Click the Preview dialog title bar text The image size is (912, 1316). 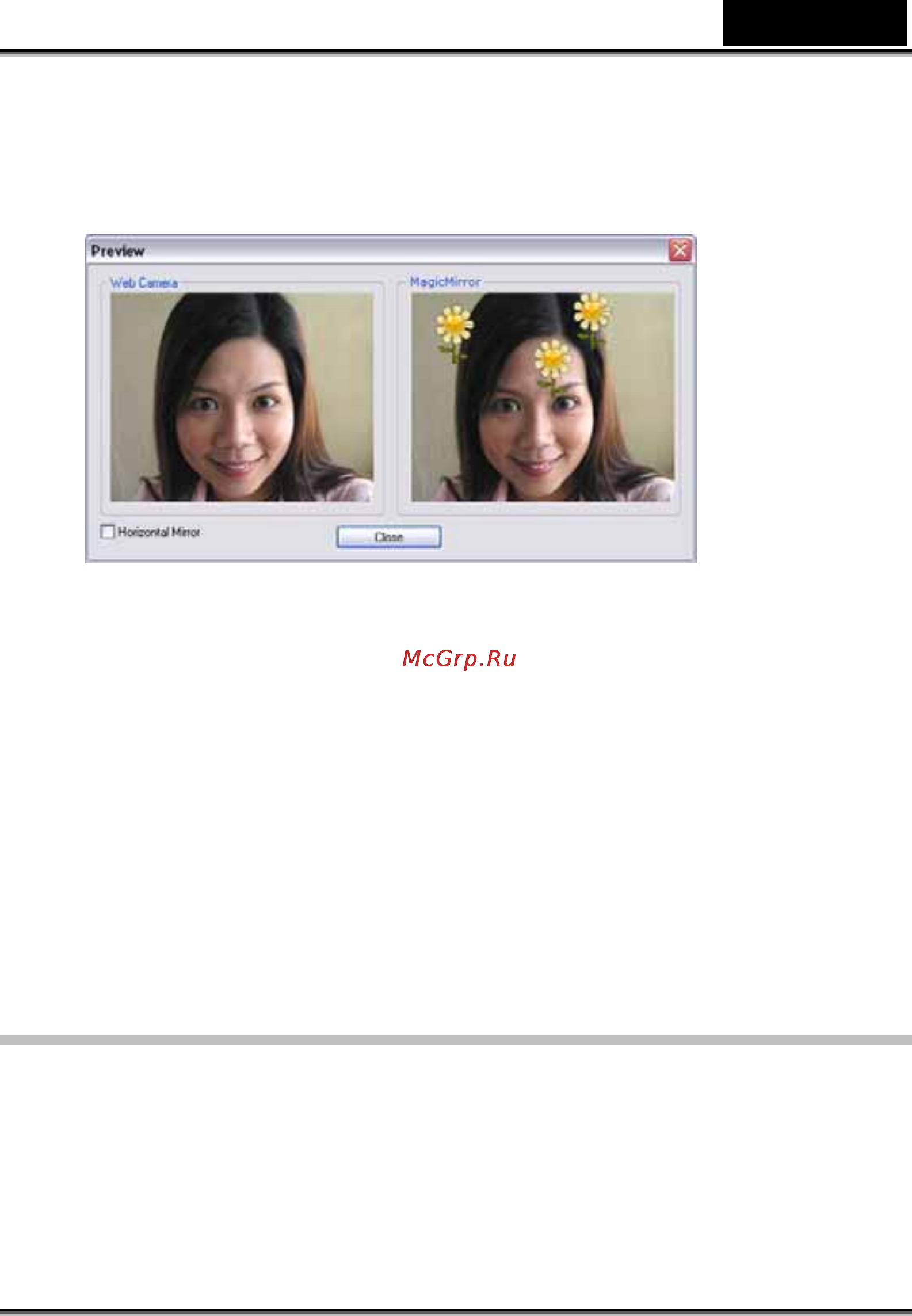coord(118,251)
